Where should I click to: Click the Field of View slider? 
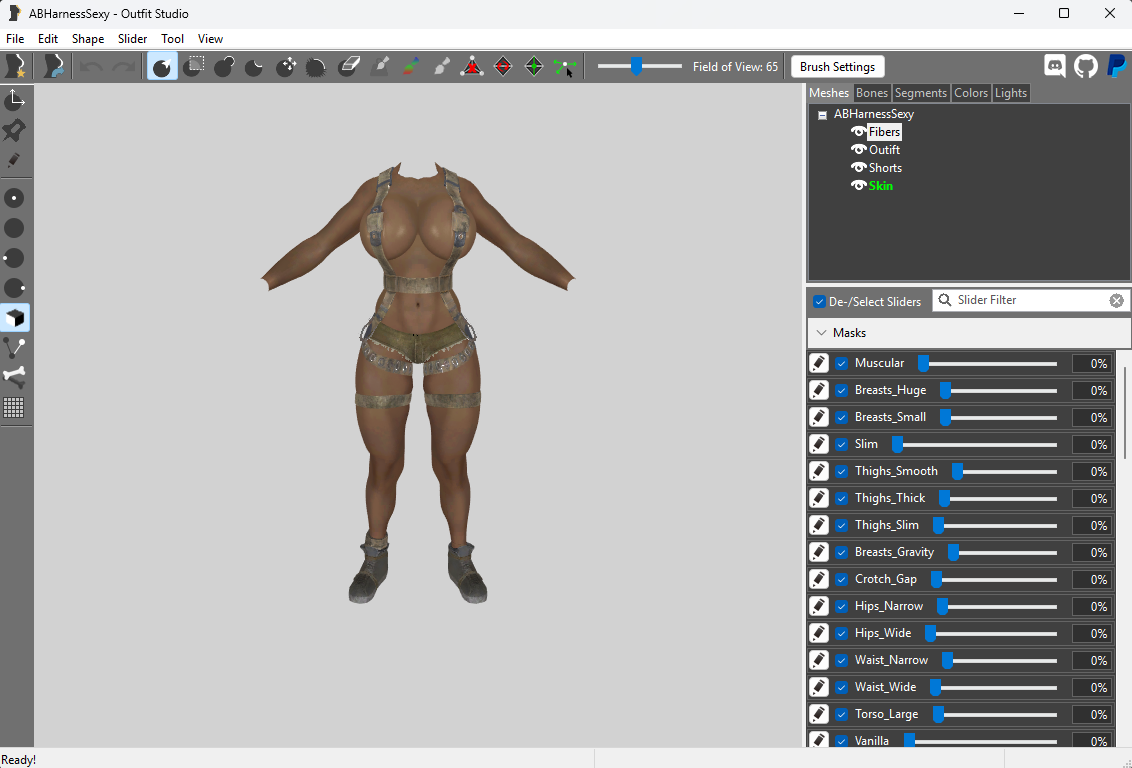[640, 66]
